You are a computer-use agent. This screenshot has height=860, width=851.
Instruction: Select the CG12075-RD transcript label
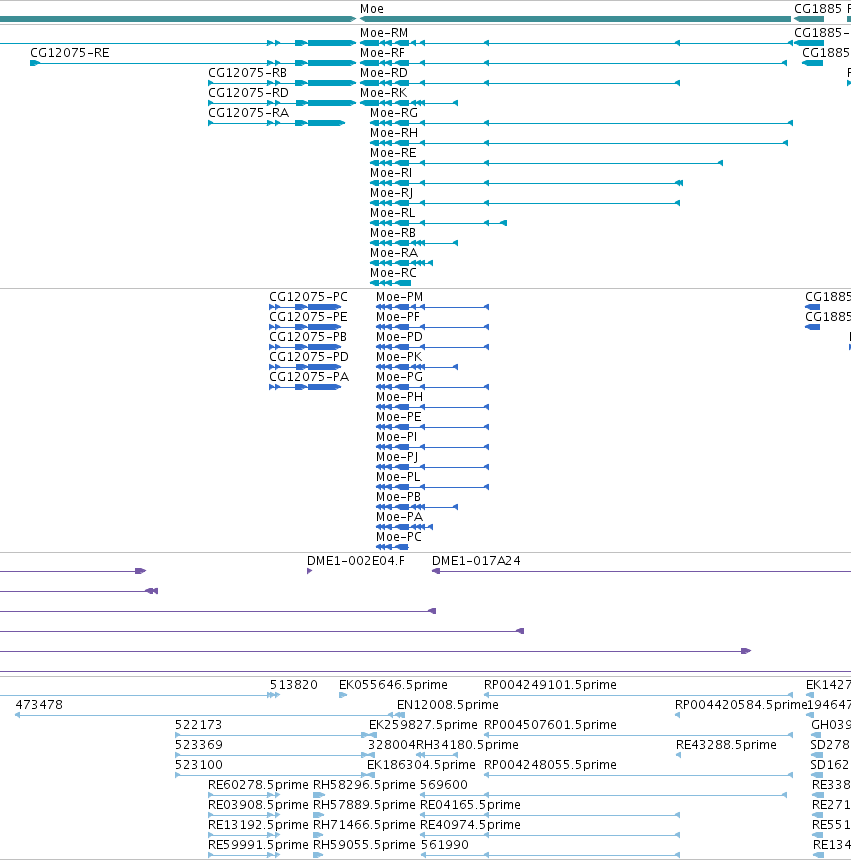coord(248,93)
